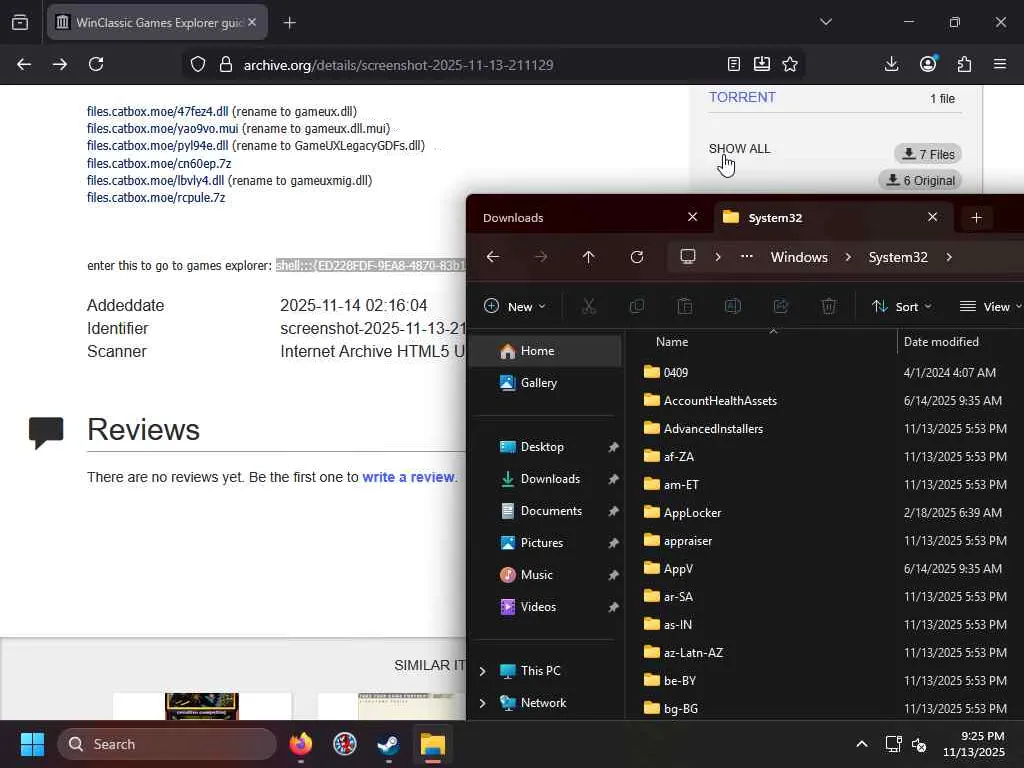Reload the archive.org page

coord(96,64)
